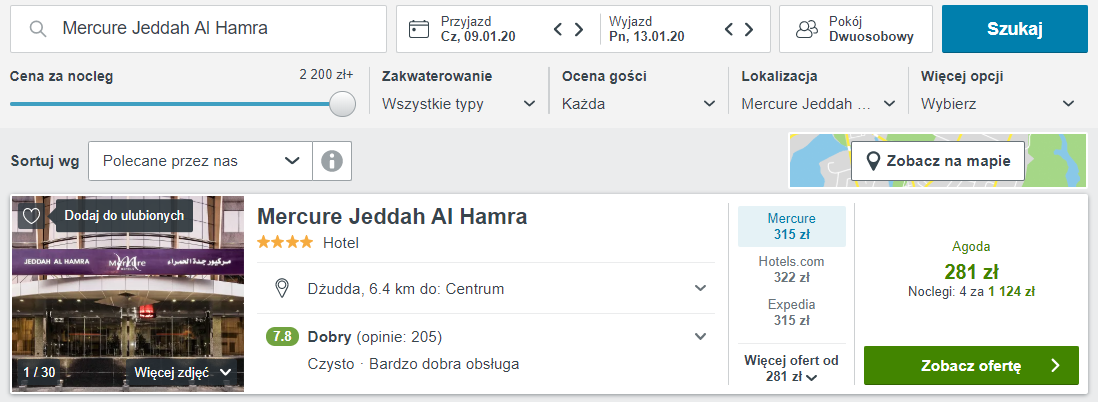Open the Zakwaterowanie type dropdown
The height and width of the screenshot is (402, 1098).
coord(458,104)
